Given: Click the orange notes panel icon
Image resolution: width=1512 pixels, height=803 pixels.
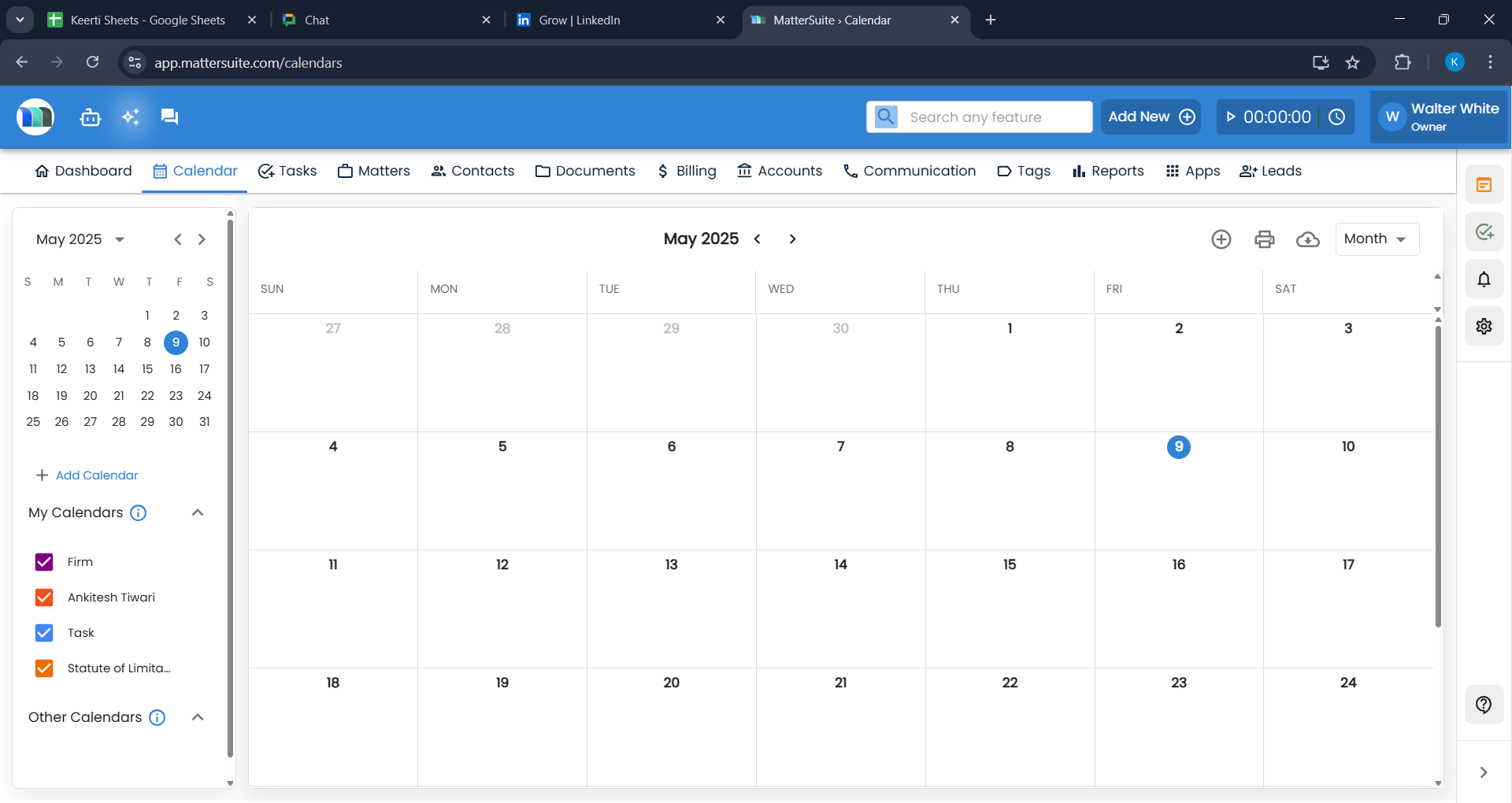Looking at the screenshot, I should pos(1484,184).
